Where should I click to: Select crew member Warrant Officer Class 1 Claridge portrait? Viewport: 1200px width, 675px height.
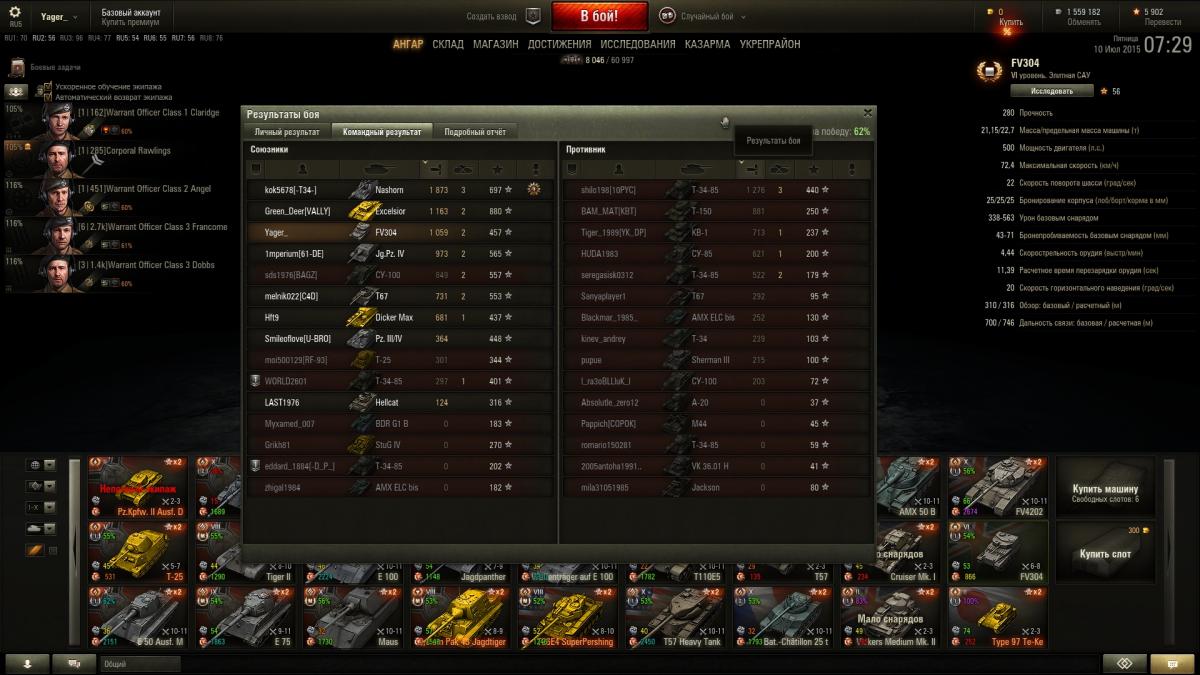tap(58, 120)
